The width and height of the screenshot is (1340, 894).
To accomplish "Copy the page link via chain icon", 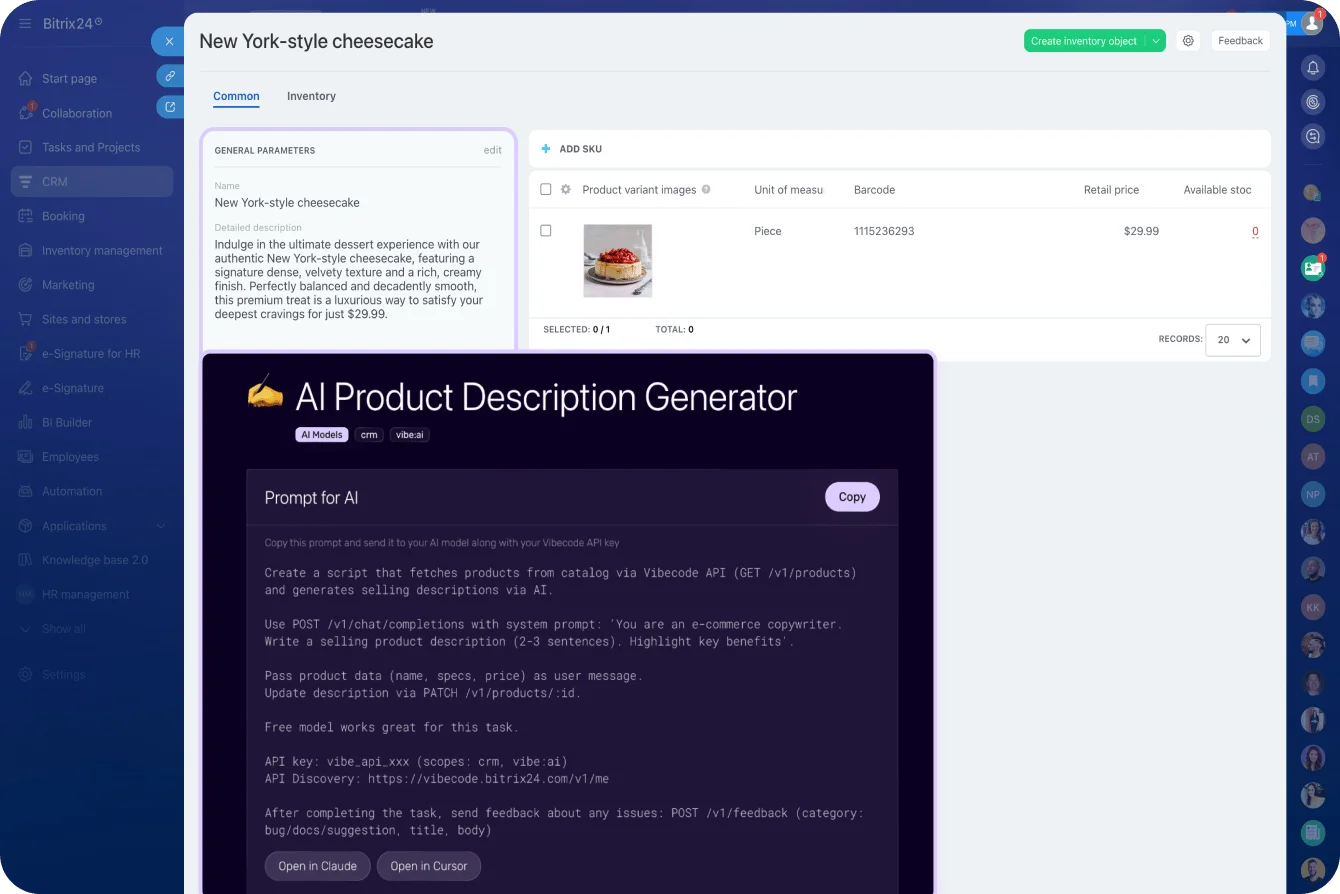I will tap(170, 76).
